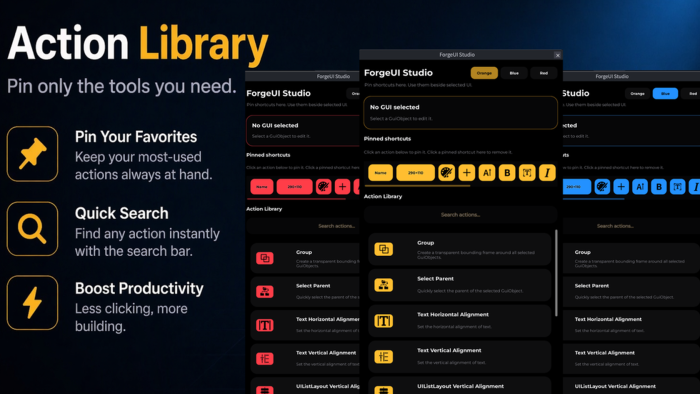Click the Name pinned shortcut in orange window

(x=380, y=173)
